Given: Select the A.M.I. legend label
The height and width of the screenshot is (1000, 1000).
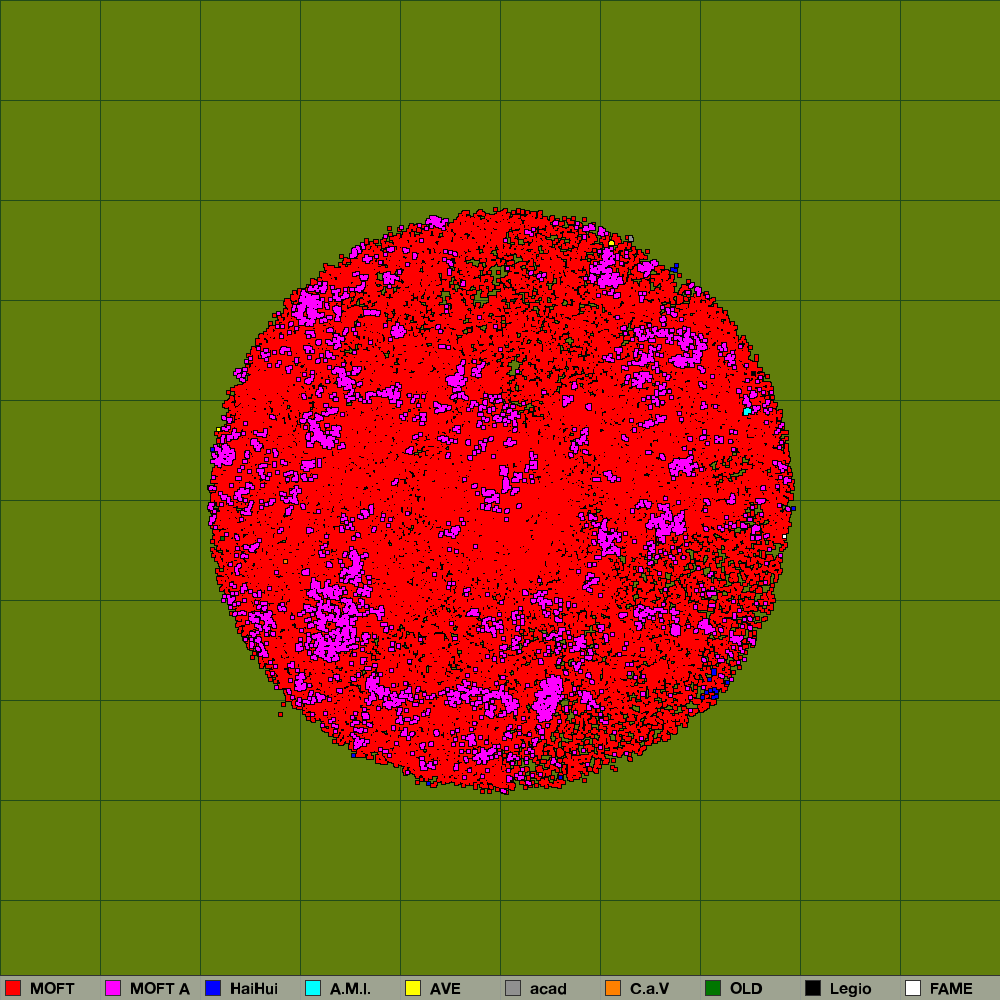Looking at the screenshot, I should point(350,989).
